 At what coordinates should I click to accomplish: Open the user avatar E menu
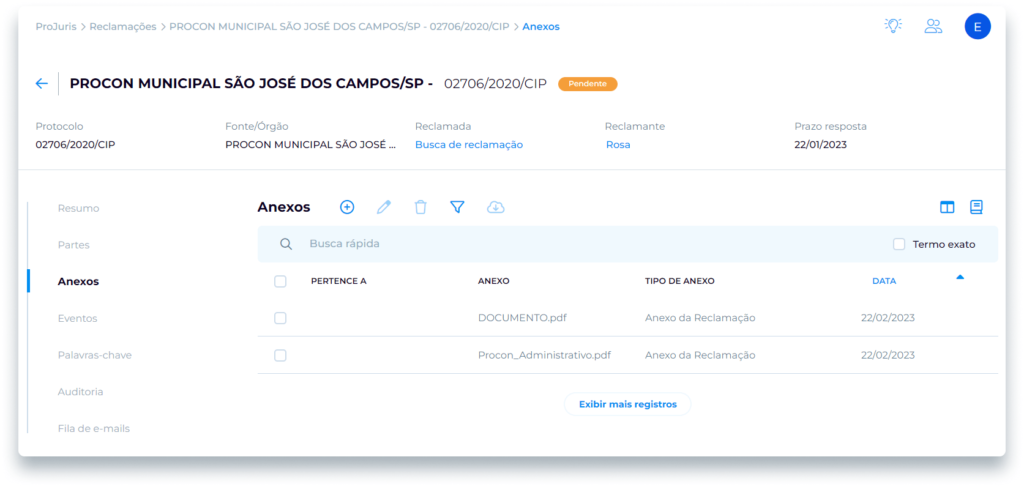(977, 27)
